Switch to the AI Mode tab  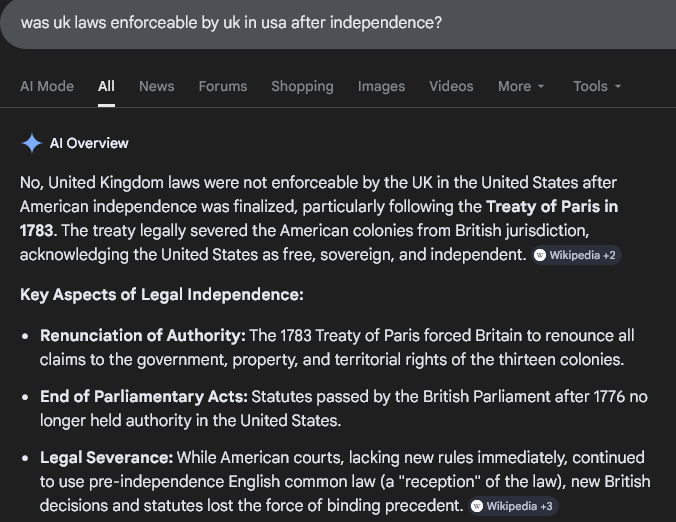47,86
